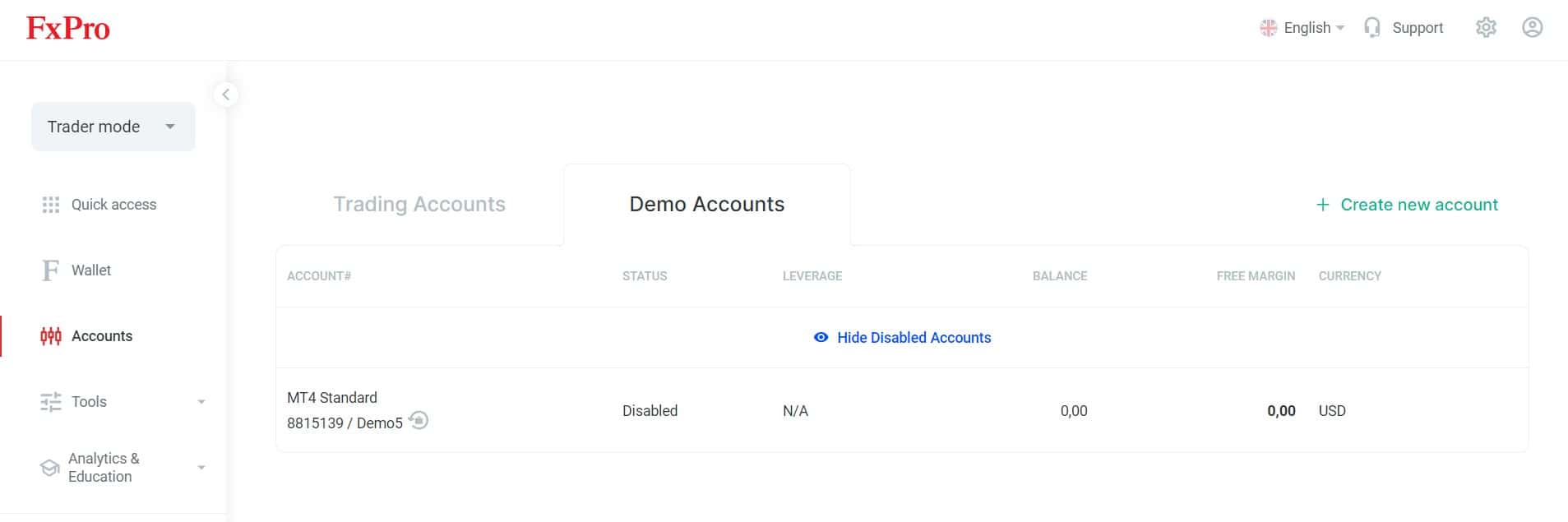Click the UK flag language icon
Screen dimensions: 1568x522
(x=1268, y=28)
